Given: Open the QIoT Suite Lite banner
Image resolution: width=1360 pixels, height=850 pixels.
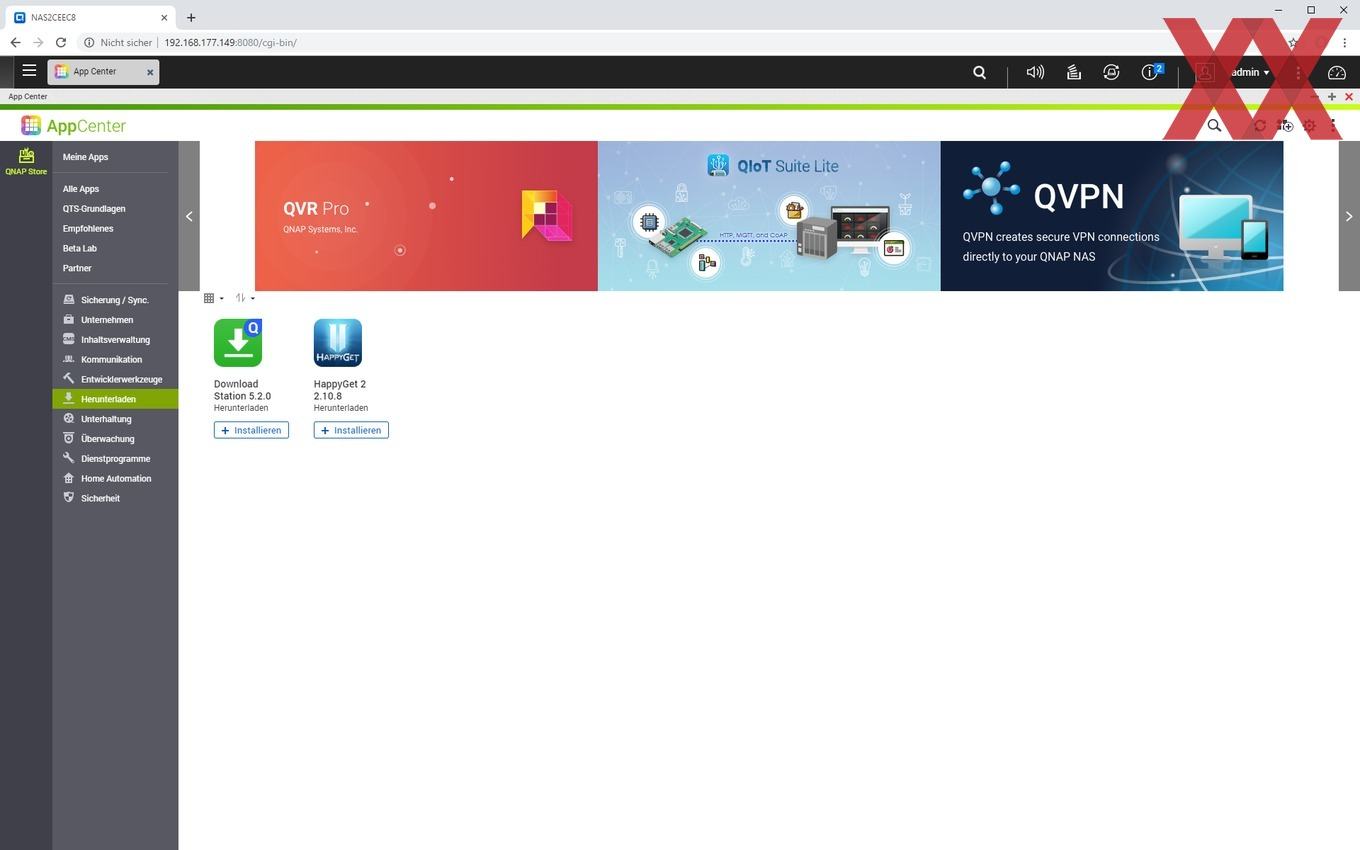Looking at the screenshot, I should click(769, 216).
